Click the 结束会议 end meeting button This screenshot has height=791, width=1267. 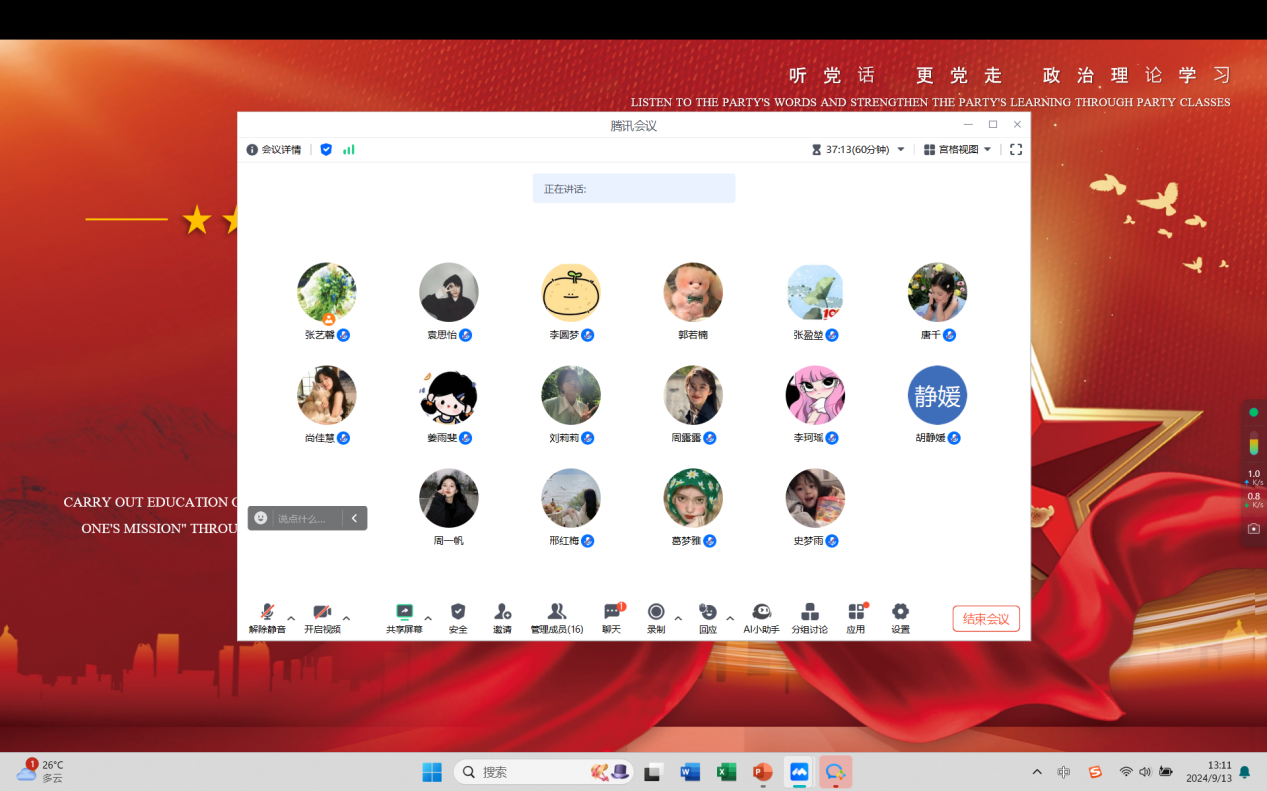[986, 619]
